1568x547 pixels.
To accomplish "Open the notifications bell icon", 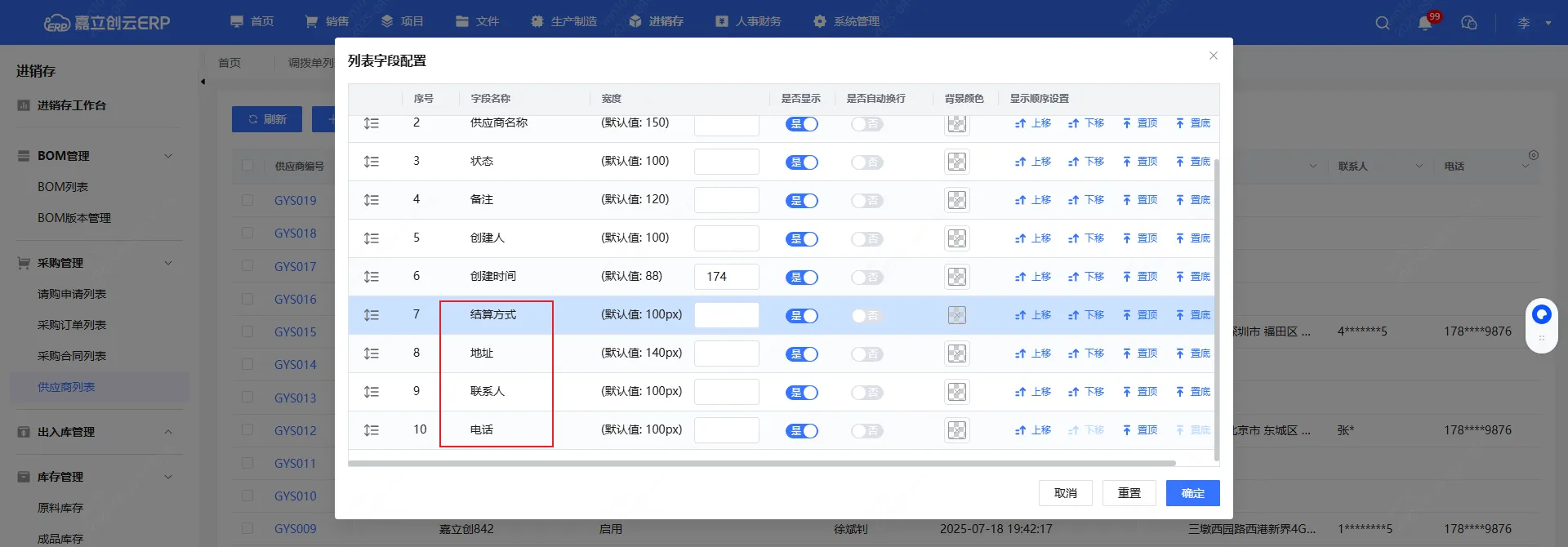I will pyautogui.click(x=1425, y=23).
